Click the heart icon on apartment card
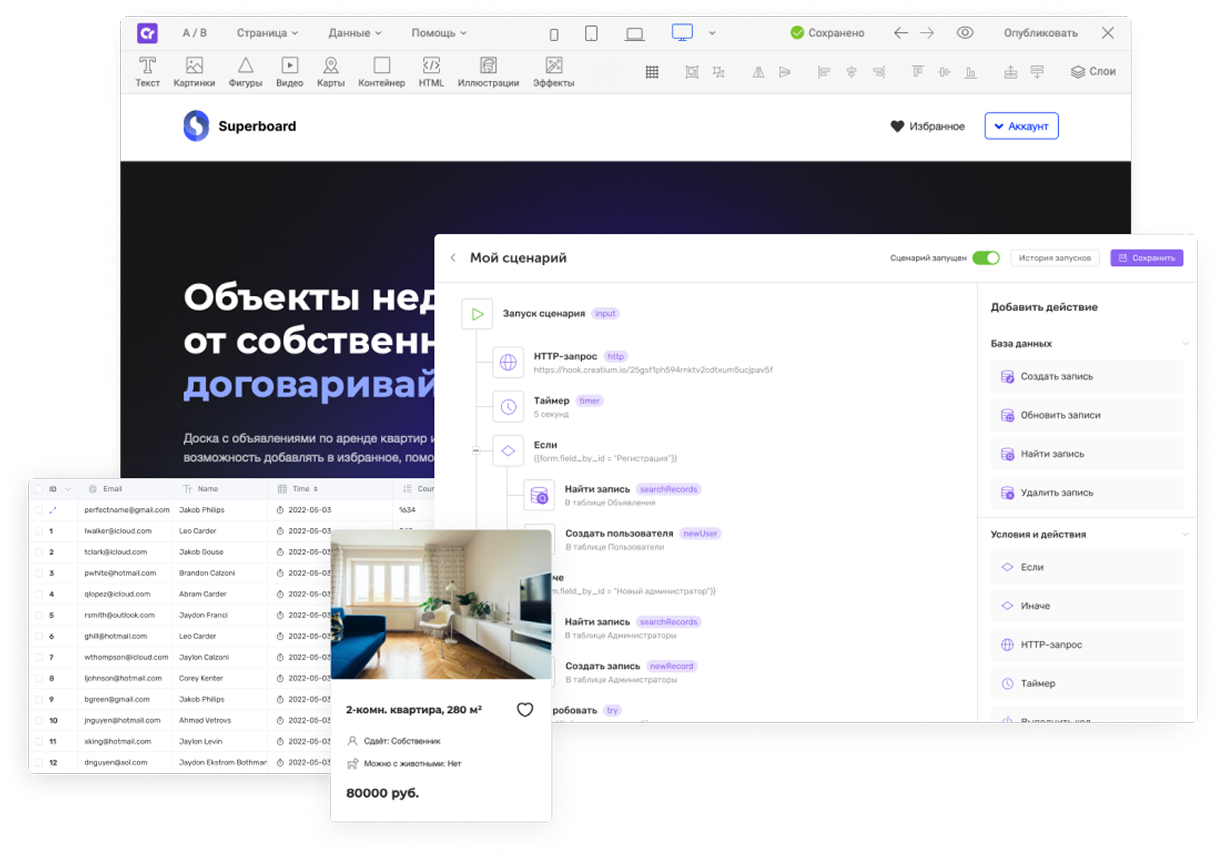Screen dimensions: 1226x862 (525, 710)
